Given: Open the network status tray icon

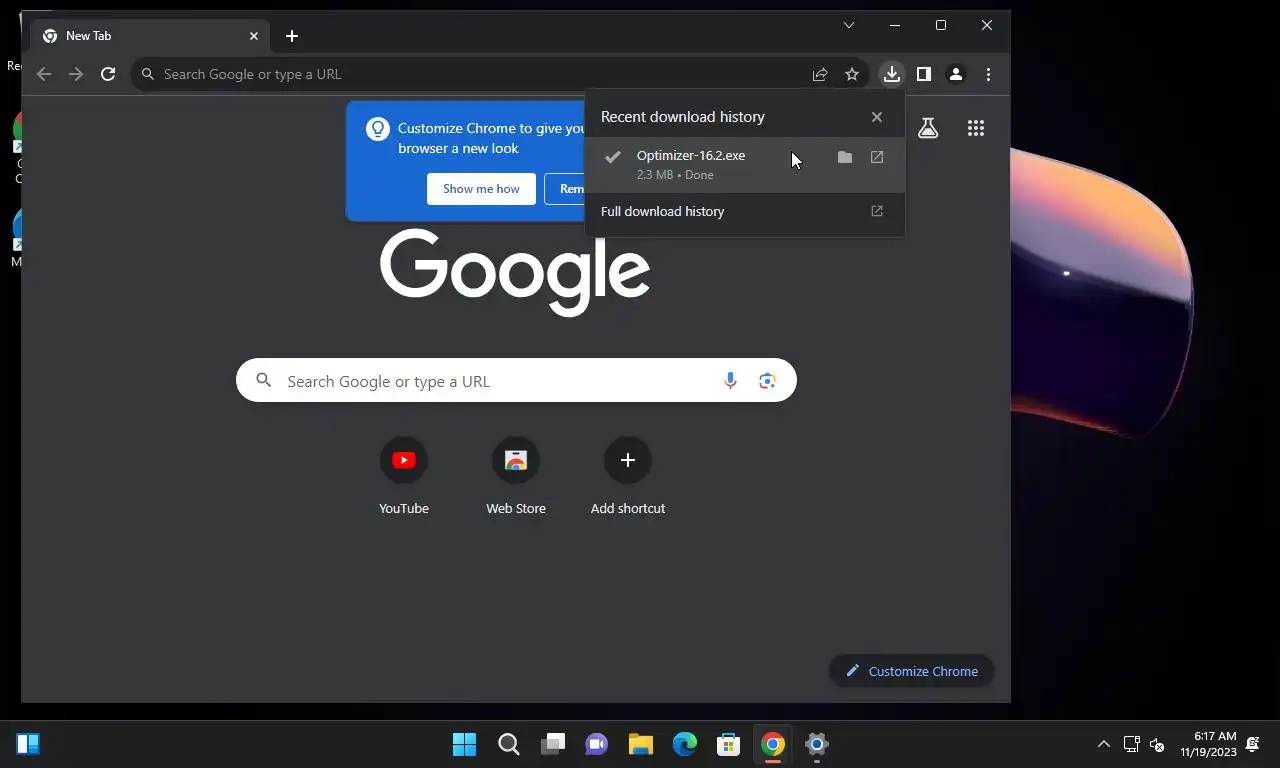Looking at the screenshot, I should [x=1132, y=744].
